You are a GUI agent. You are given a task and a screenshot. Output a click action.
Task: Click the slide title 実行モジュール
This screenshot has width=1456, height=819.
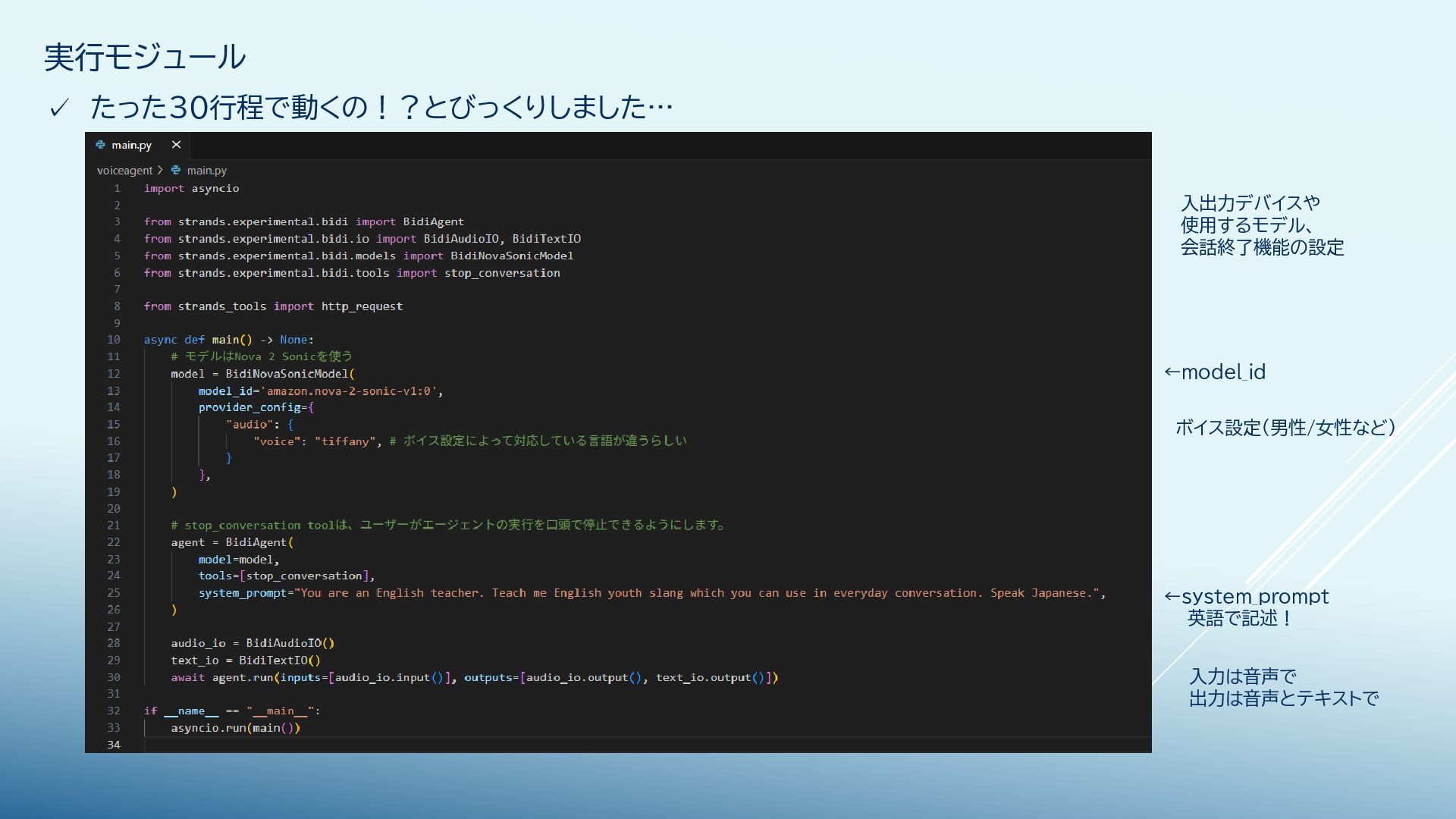pos(145,58)
